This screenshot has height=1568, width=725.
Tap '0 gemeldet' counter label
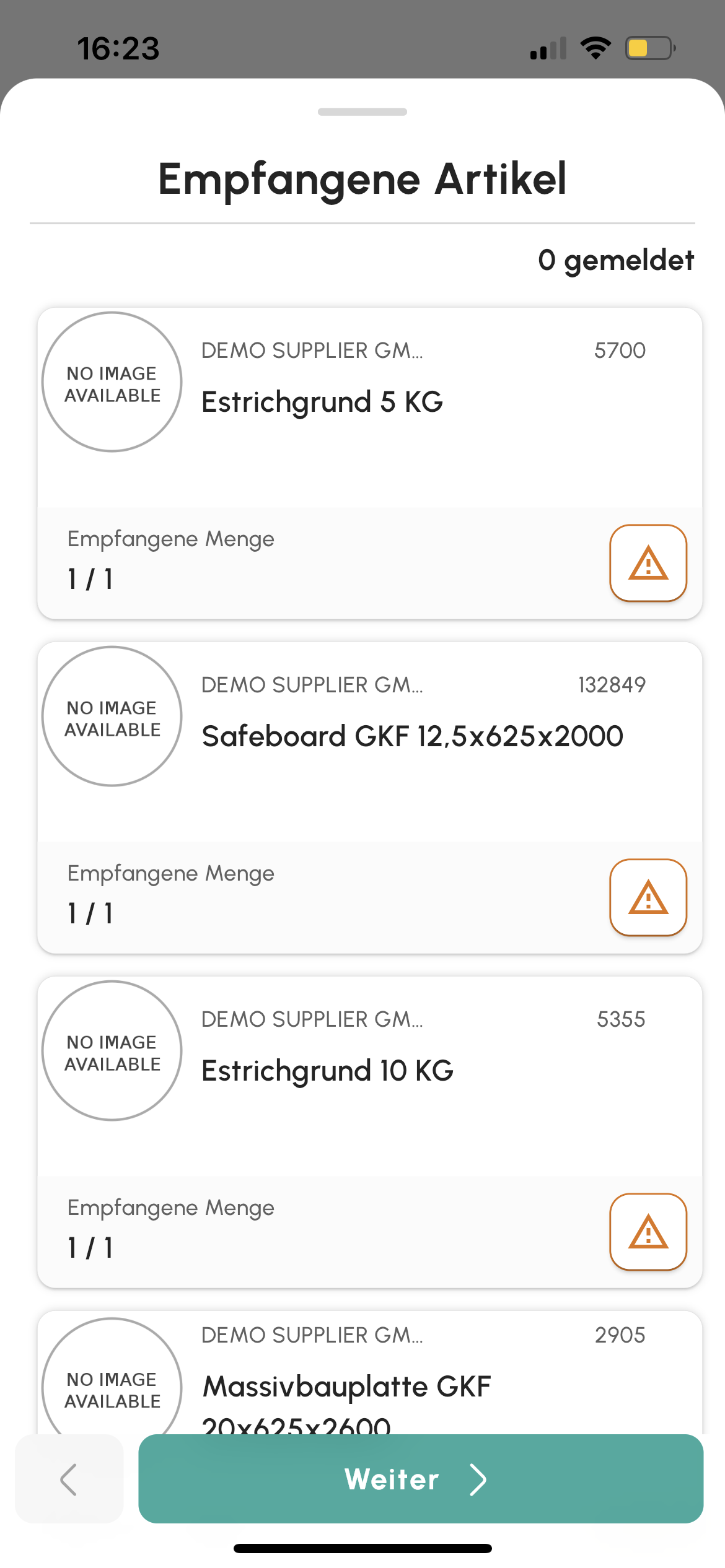coord(616,260)
